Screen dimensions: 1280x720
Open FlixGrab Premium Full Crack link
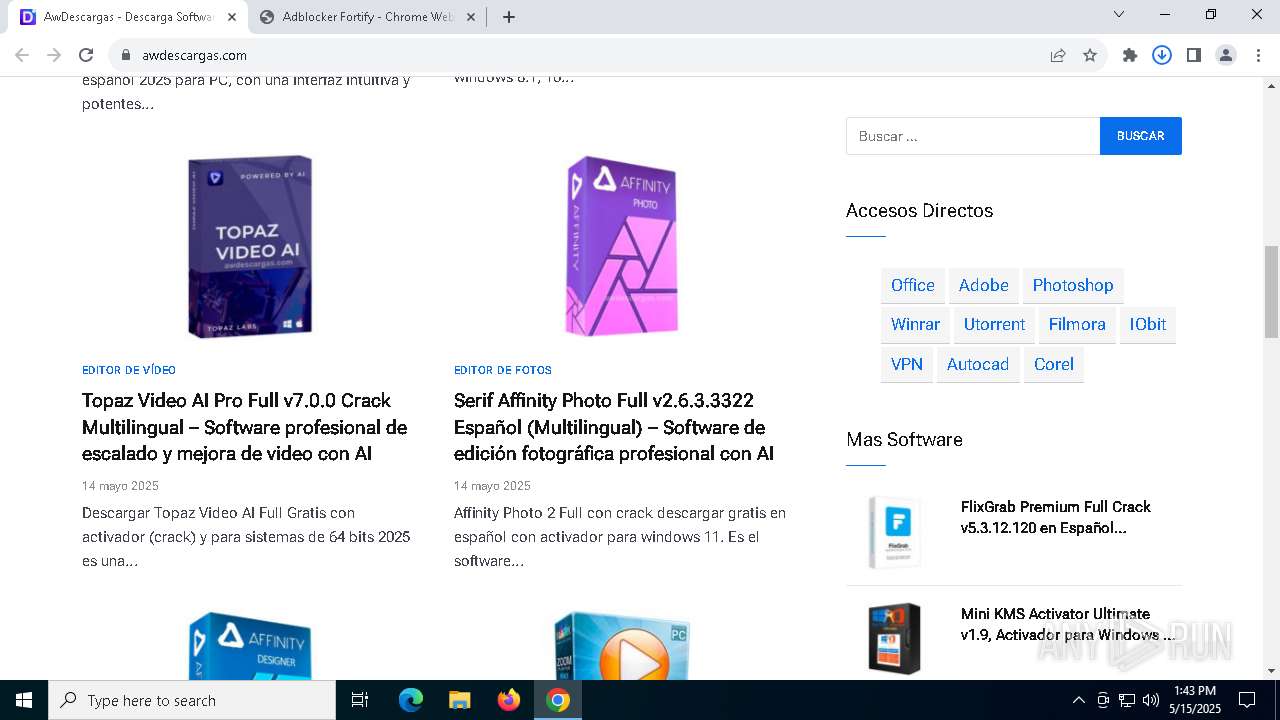pos(1056,517)
